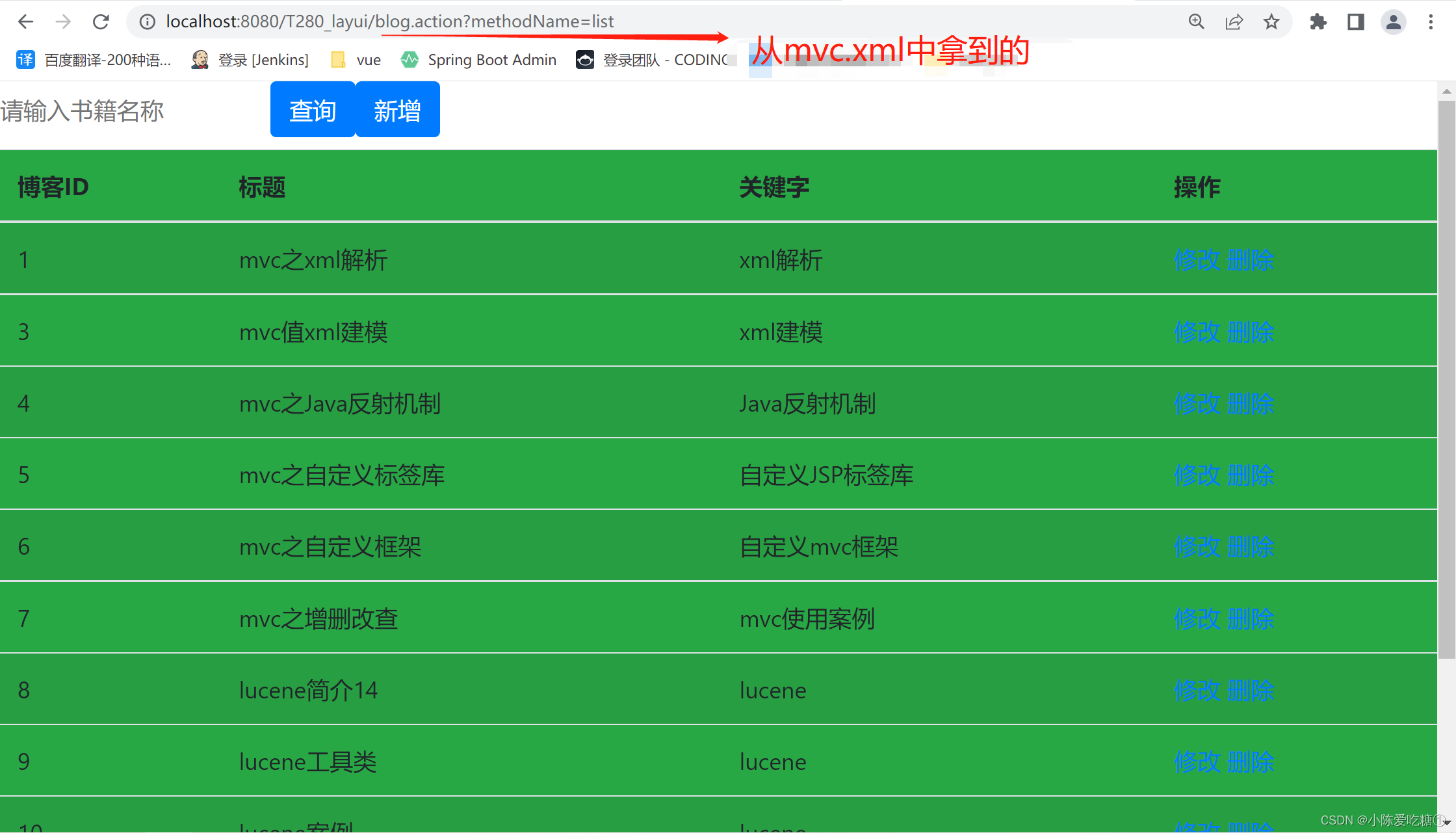View site information icon beside URL
Screen dimensions: 1456x833
148,21
